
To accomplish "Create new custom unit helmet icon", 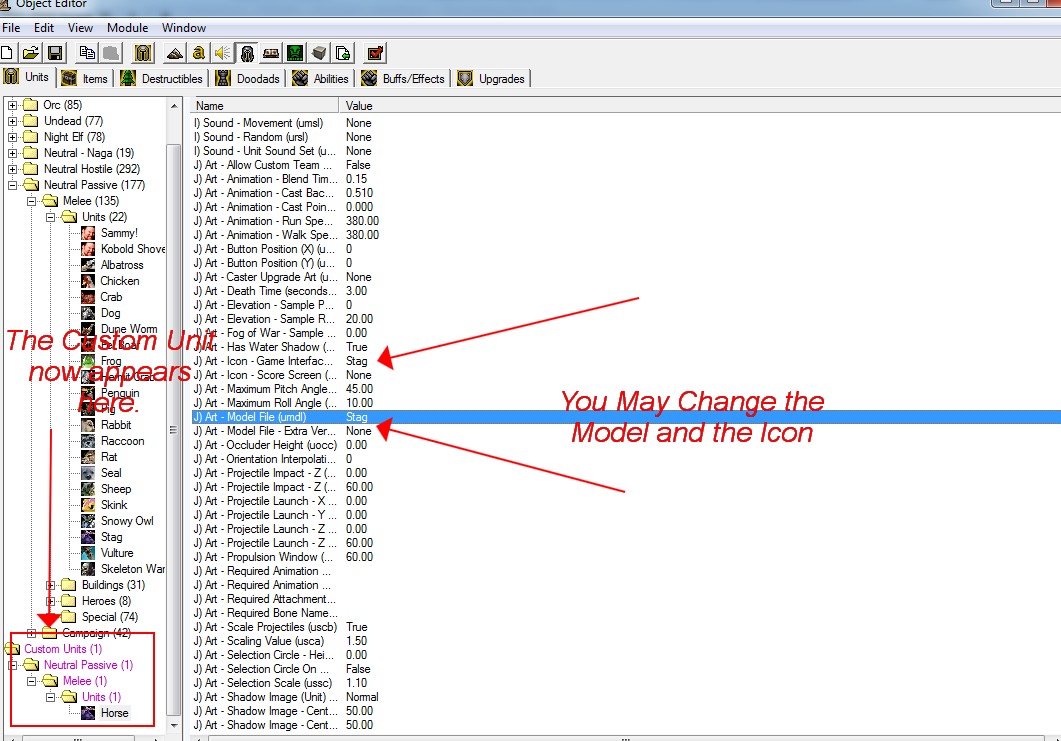I will (x=143, y=53).
